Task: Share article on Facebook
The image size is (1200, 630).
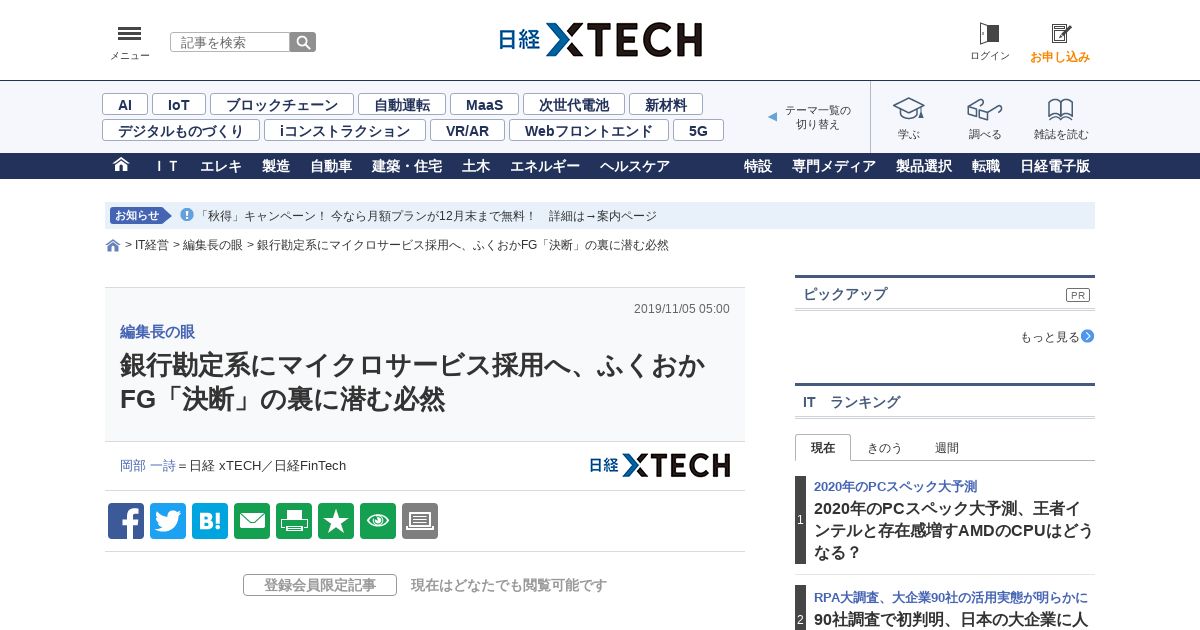Action: 126,521
